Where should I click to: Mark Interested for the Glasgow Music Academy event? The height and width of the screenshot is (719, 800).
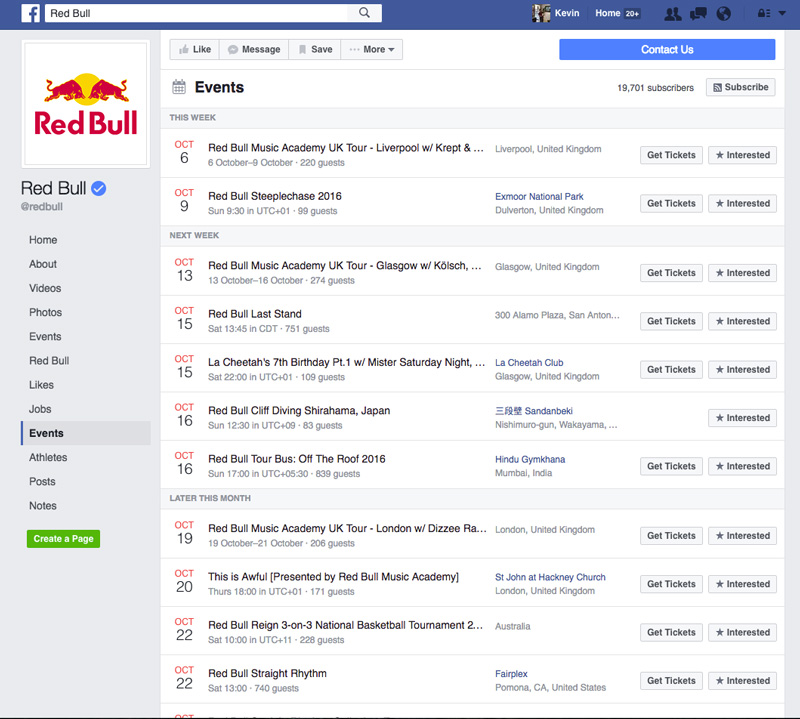(742, 273)
